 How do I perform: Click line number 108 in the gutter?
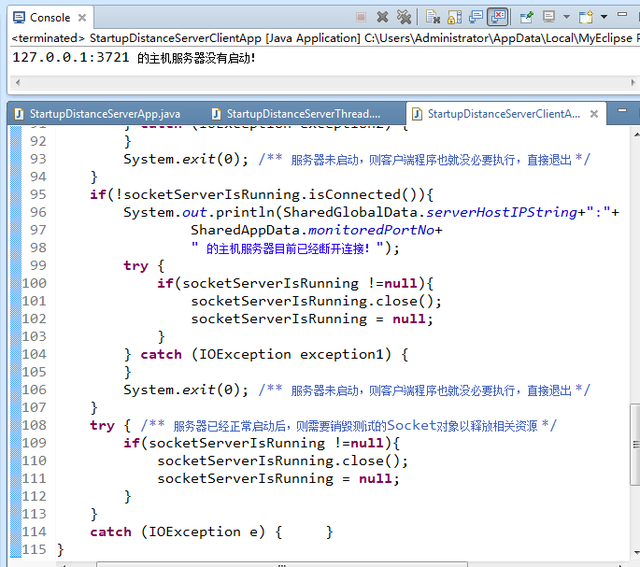point(34,425)
